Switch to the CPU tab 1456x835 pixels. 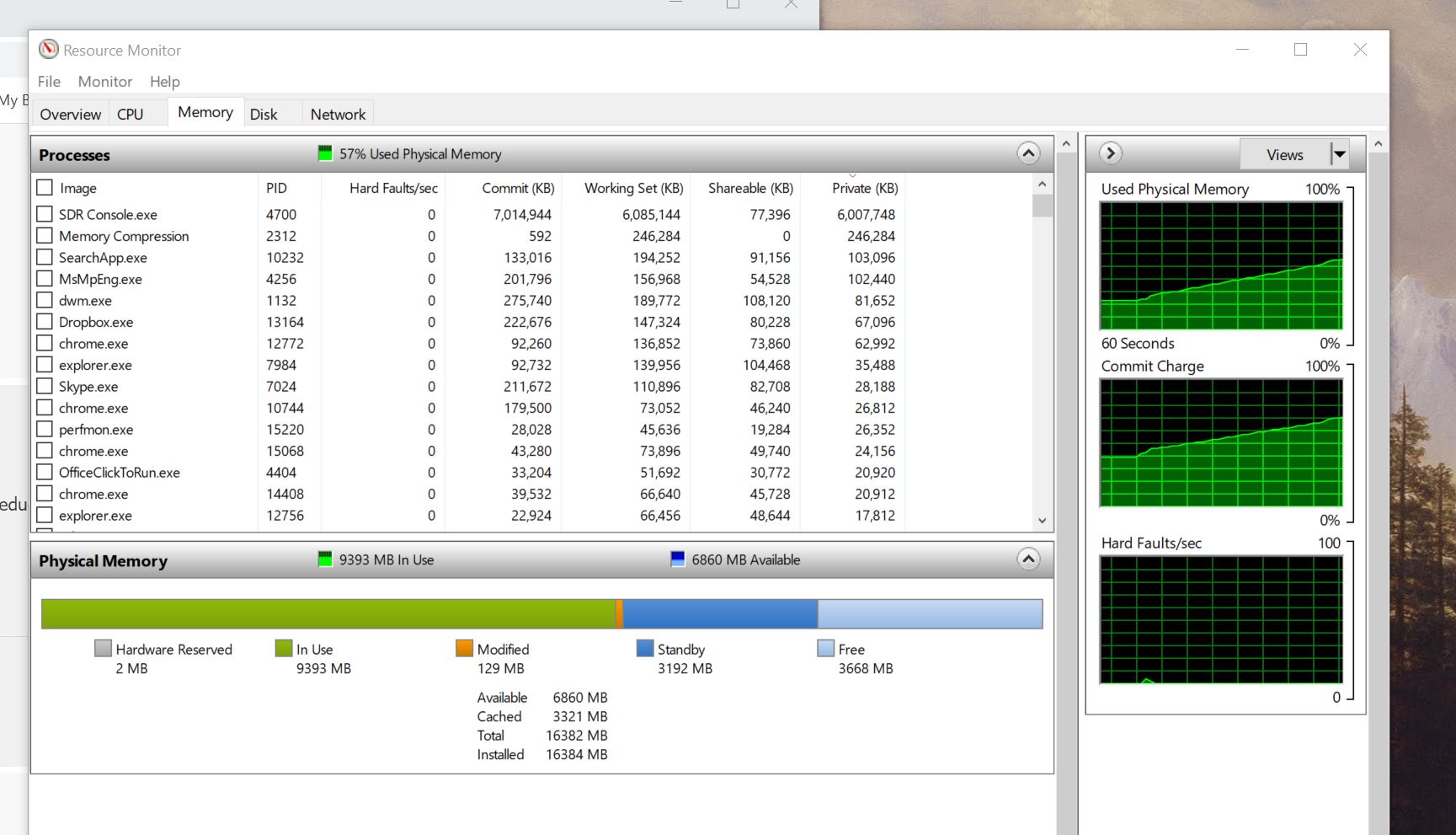(130, 114)
